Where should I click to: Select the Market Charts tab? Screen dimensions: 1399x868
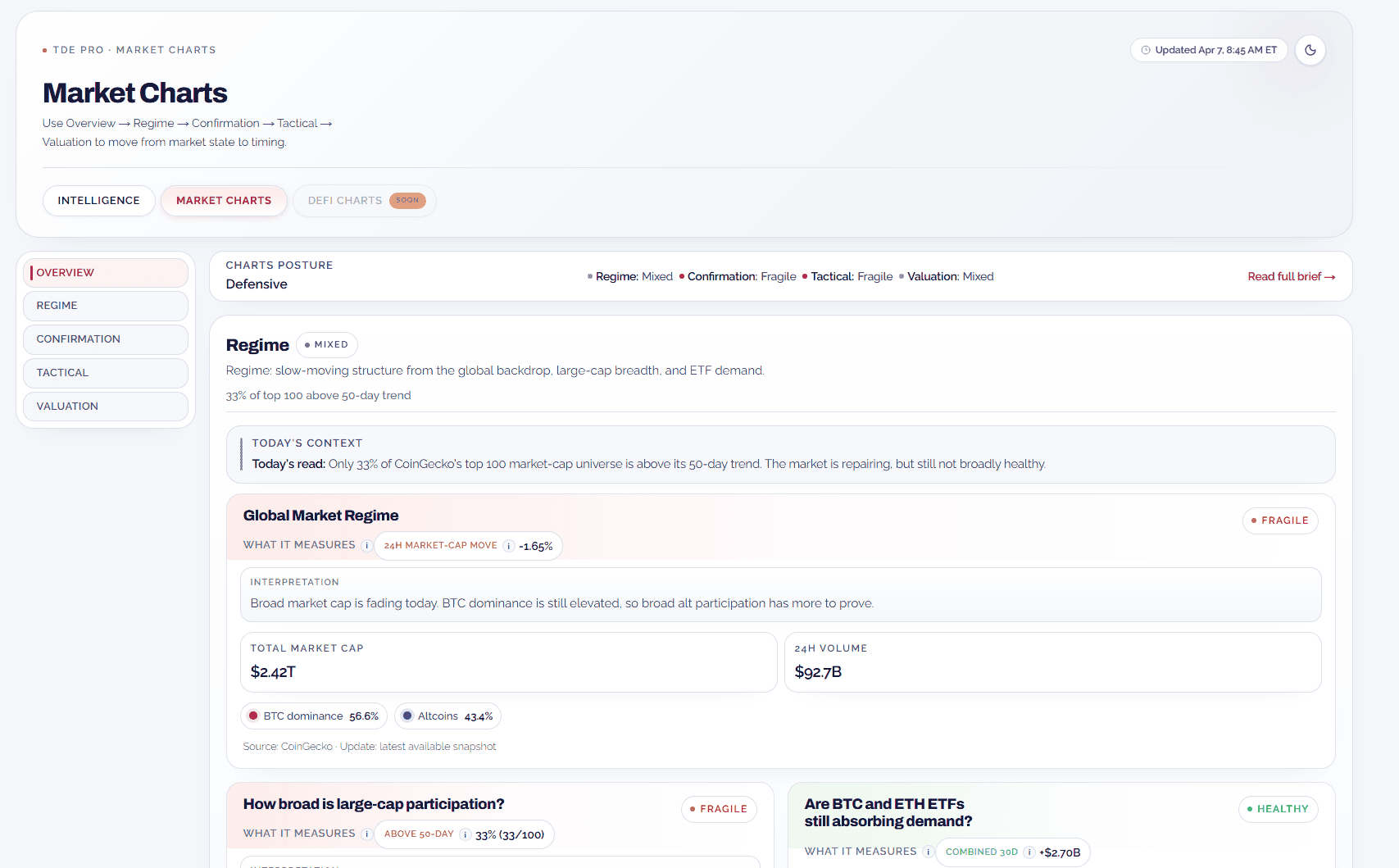[x=224, y=201]
